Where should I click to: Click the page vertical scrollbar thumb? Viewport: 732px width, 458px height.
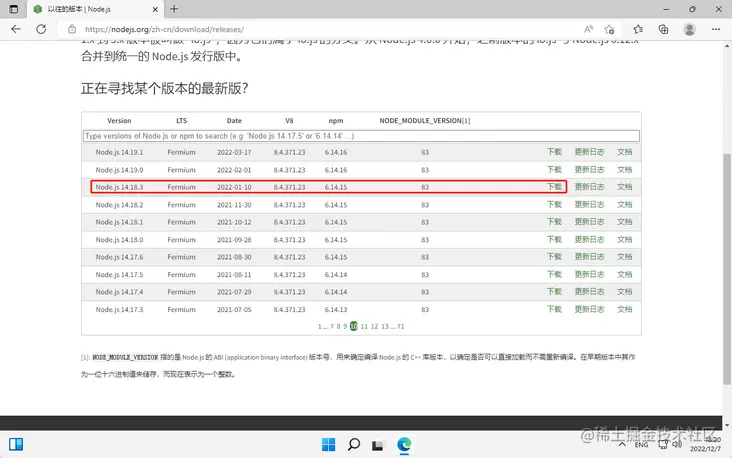(x=727, y=268)
